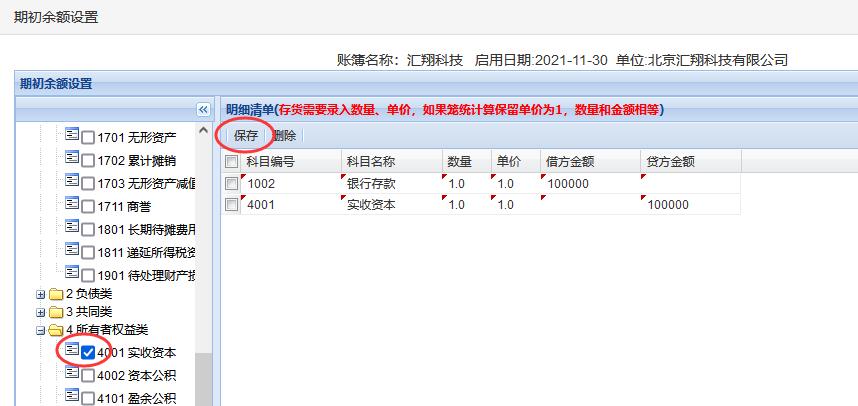Click the folder icon of 3 共同类

[55, 311]
